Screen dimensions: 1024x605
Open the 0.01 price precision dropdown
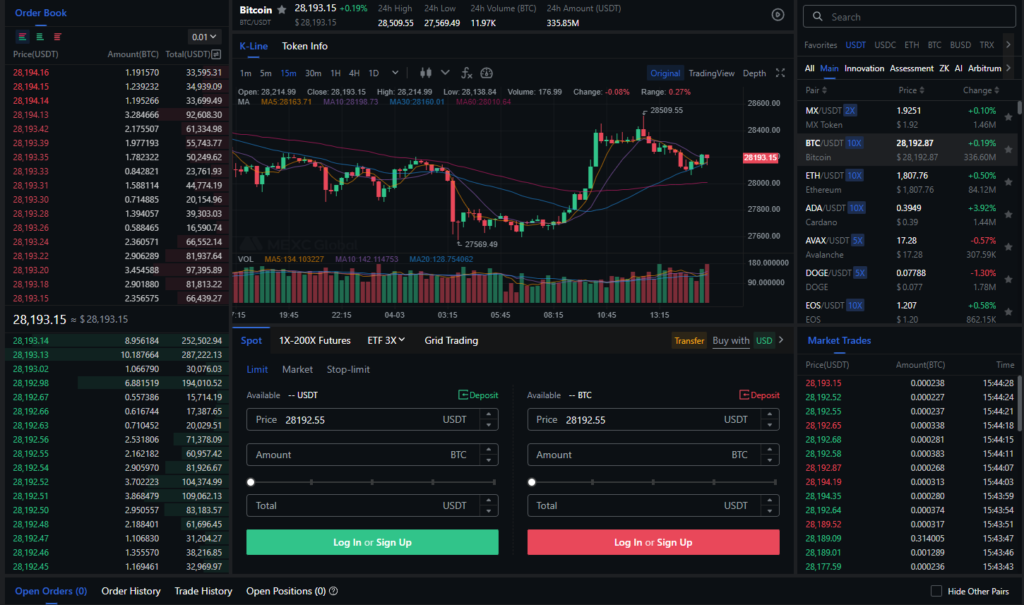pyautogui.click(x=204, y=37)
